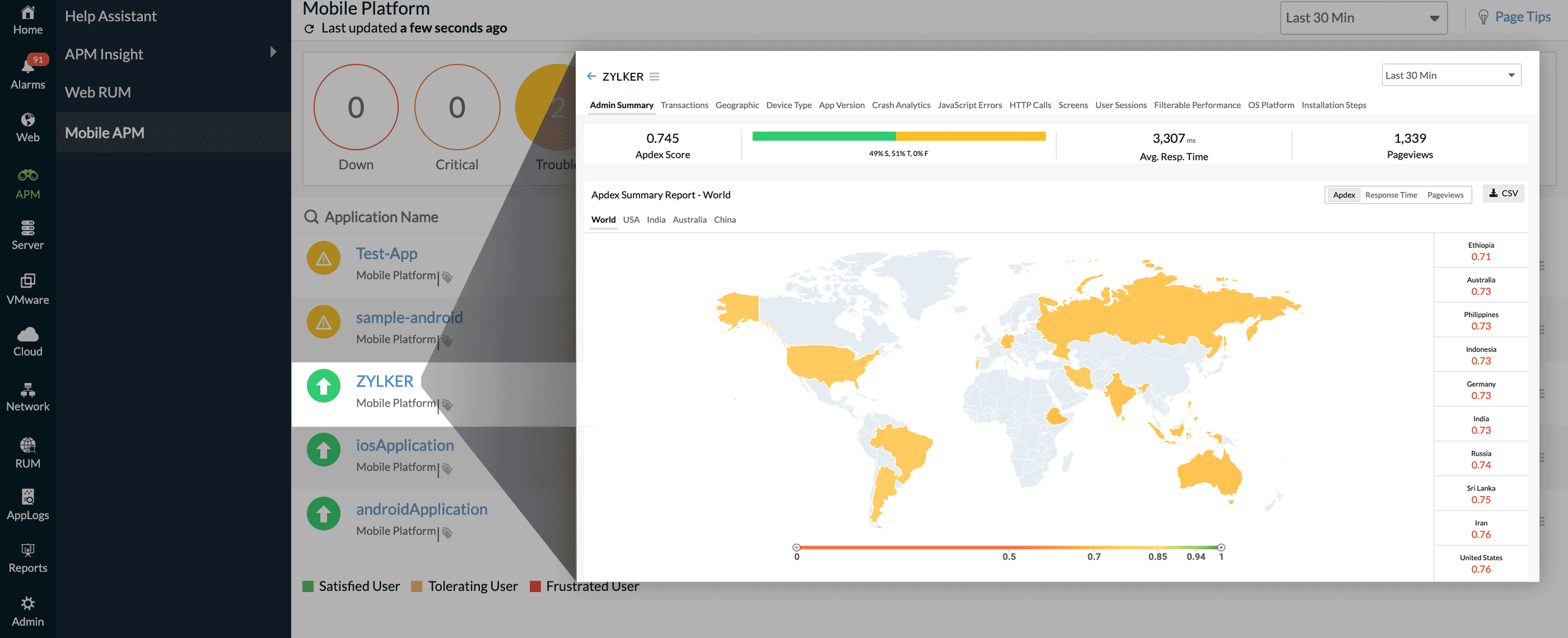1568x638 pixels.
Task: Open the AppLogs sidebar icon
Action: coord(28,497)
